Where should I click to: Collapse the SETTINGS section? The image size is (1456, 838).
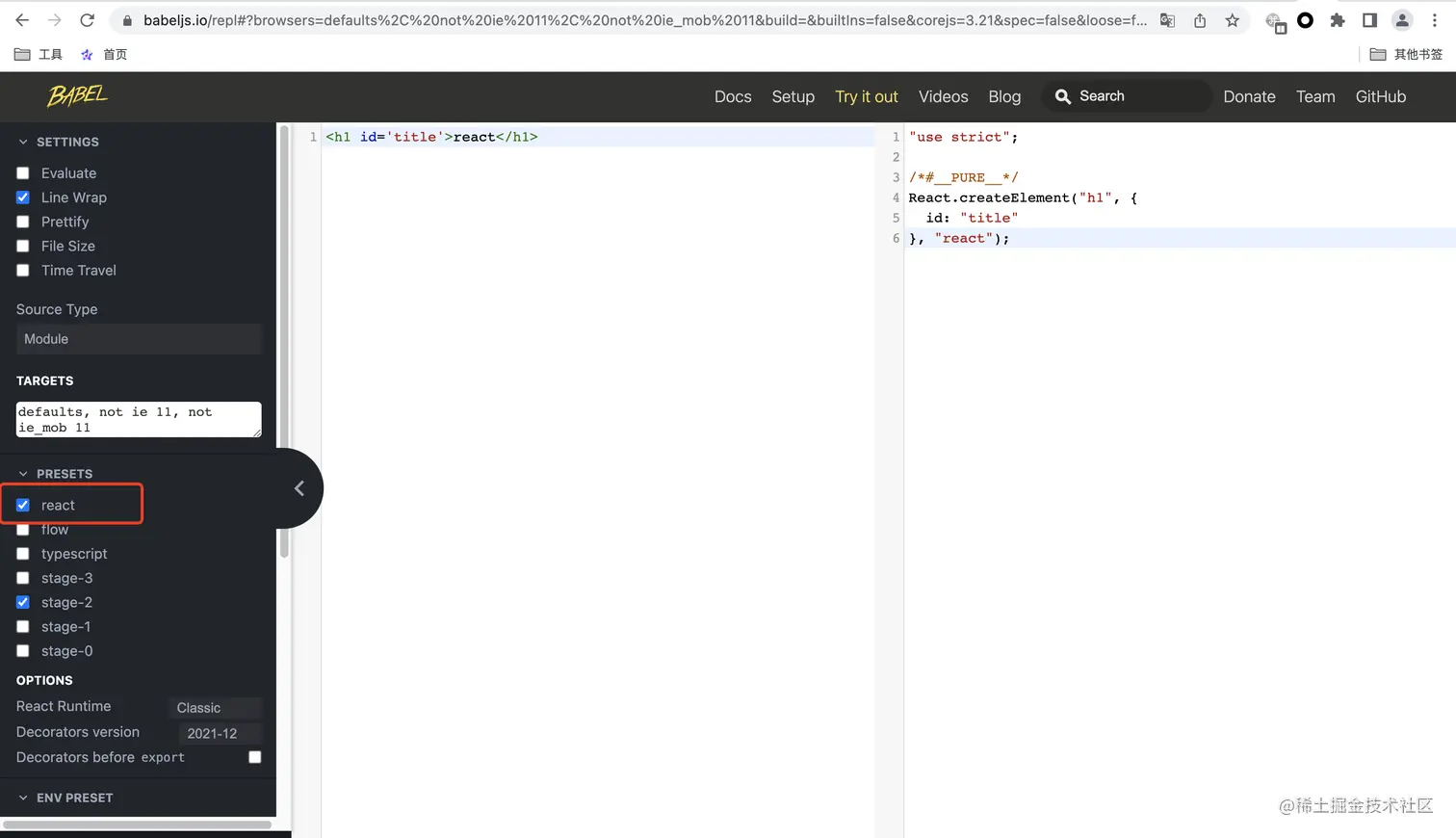pyautogui.click(x=58, y=142)
